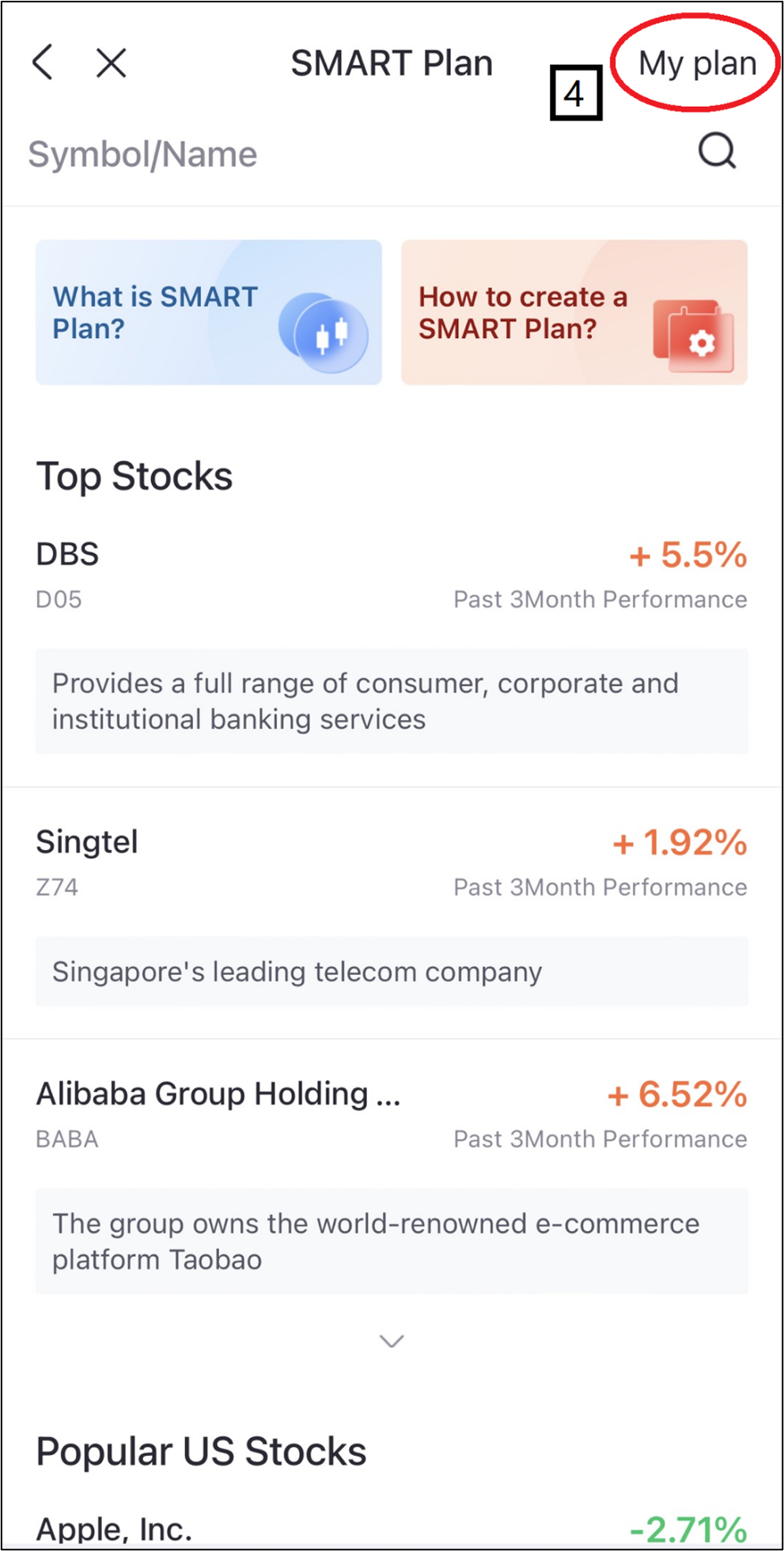
Task: Tap the Alibaba +6.52% performance value
Action: (676, 1094)
